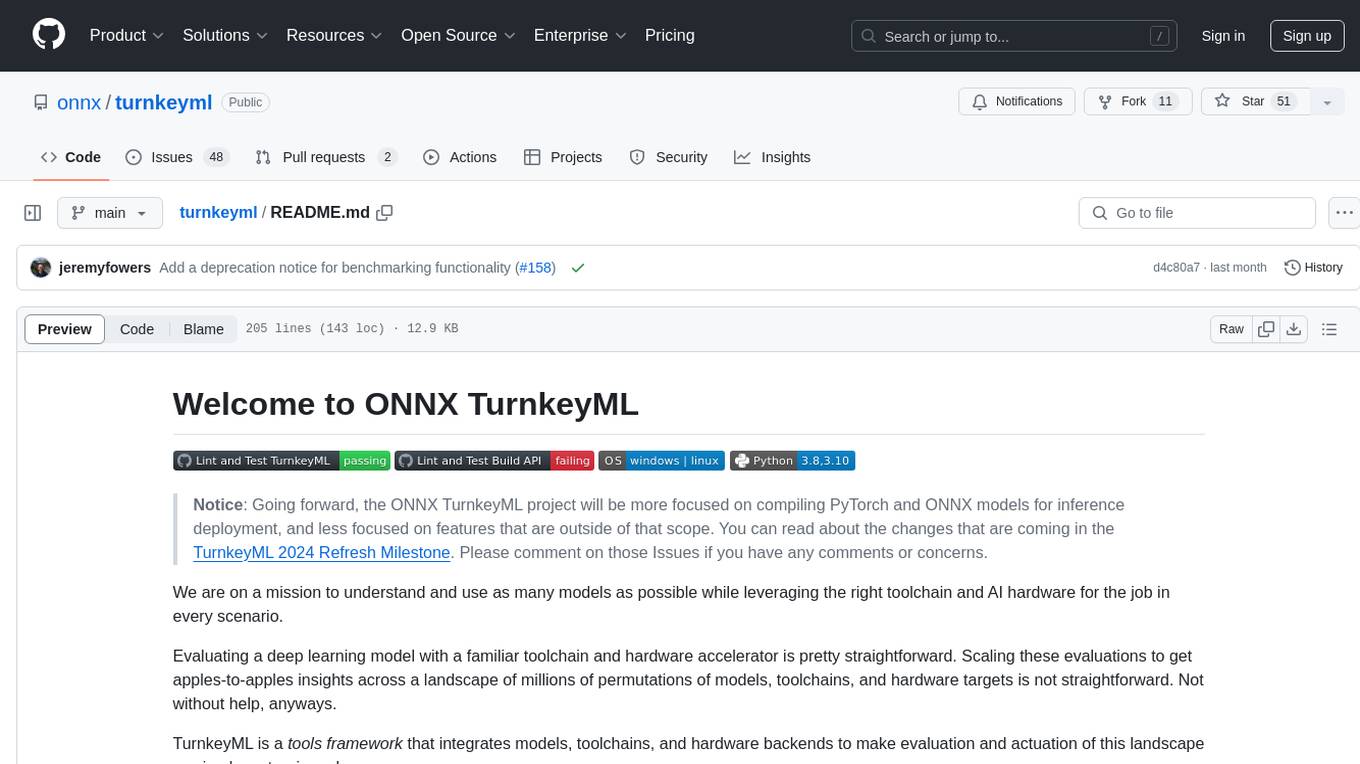This screenshot has width=1360, height=764.
Task: Expand the Product menu
Action: [127, 35]
